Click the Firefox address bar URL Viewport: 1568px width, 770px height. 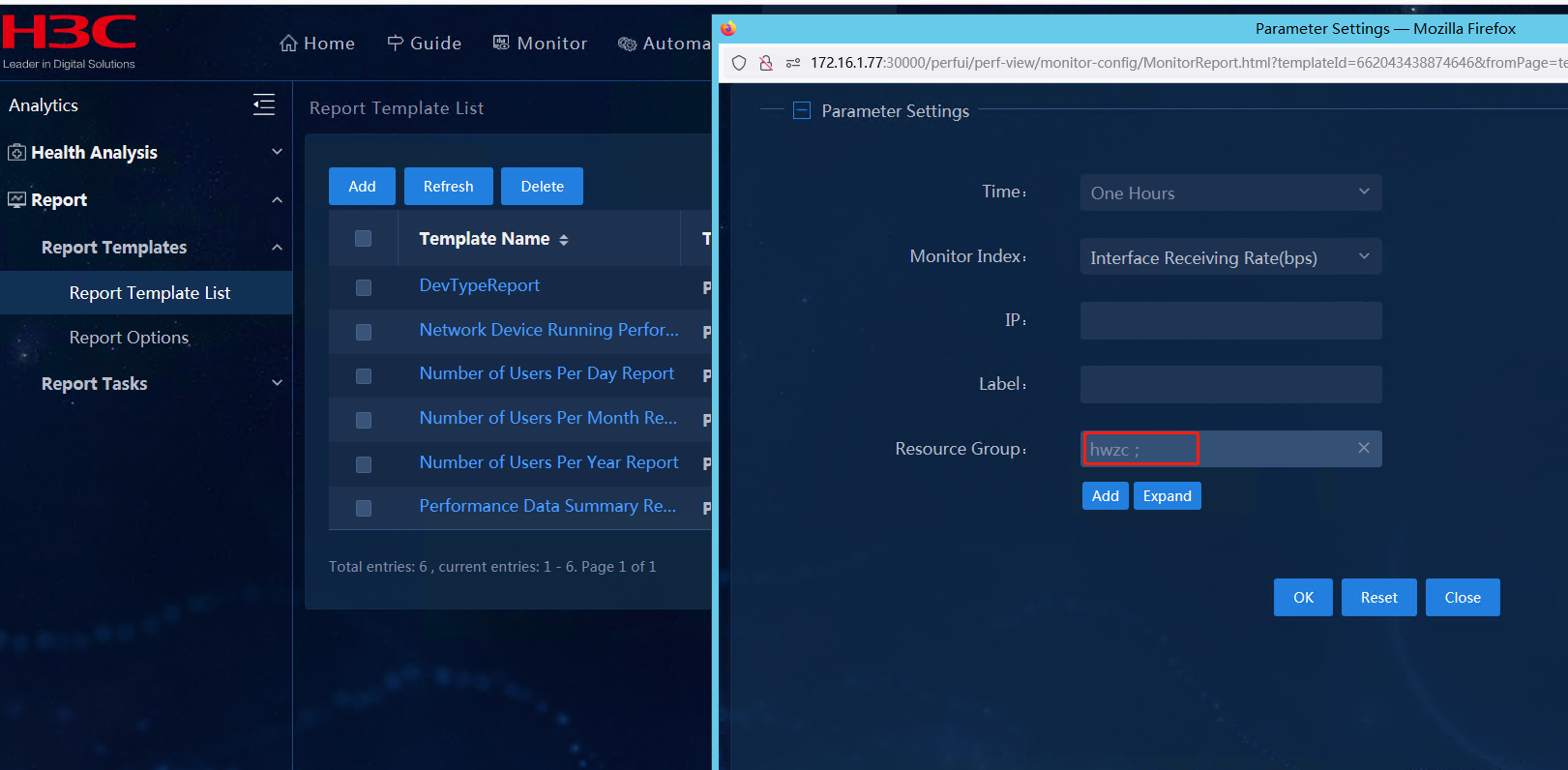point(1188,63)
